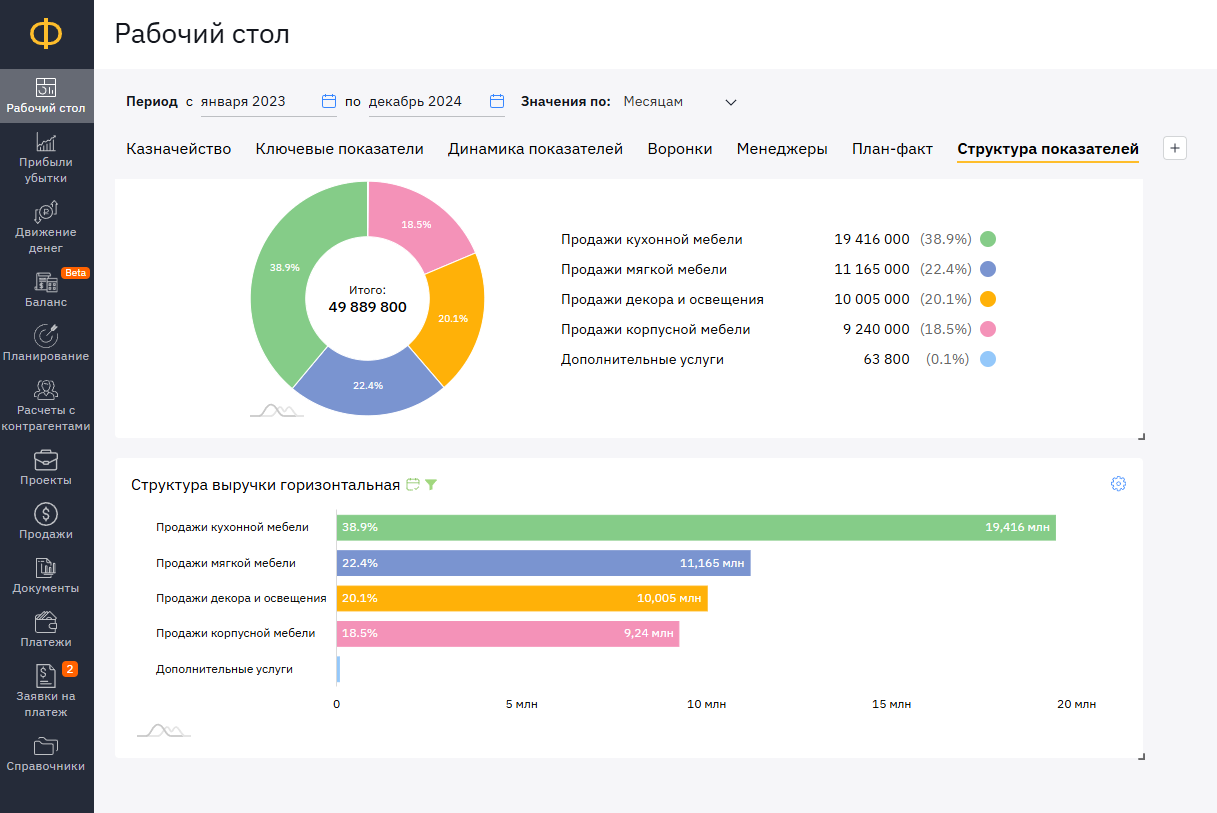
Task: Open Заявки на платеж icon
Action: coord(46,676)
